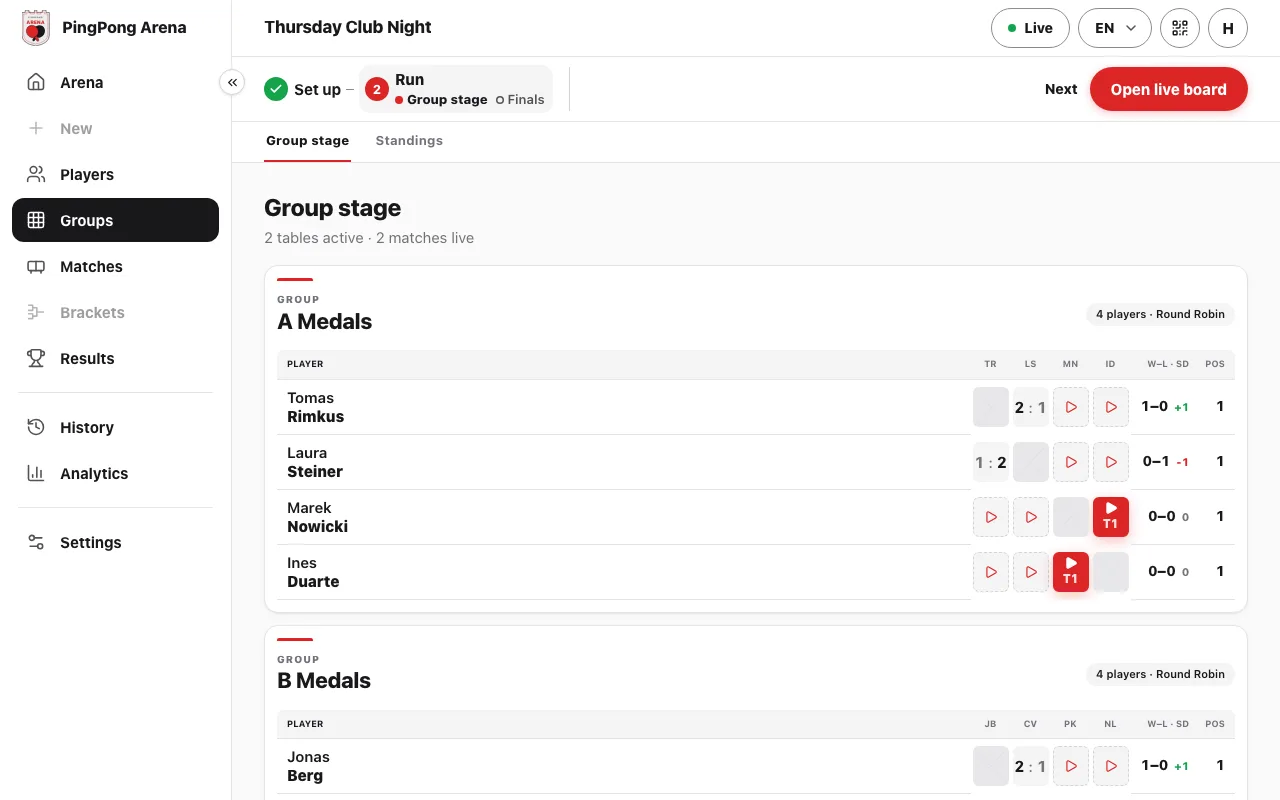Show the QR code

(1180, 28)
